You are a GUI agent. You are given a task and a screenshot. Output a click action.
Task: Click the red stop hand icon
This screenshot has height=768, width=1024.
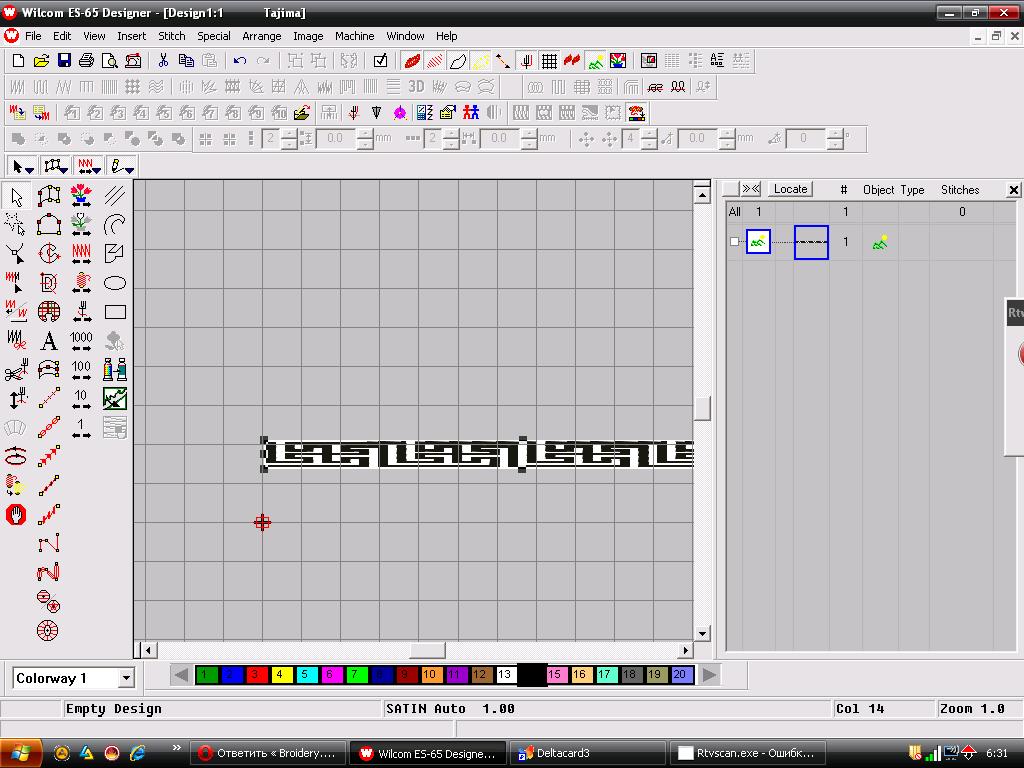click(16, 515)
